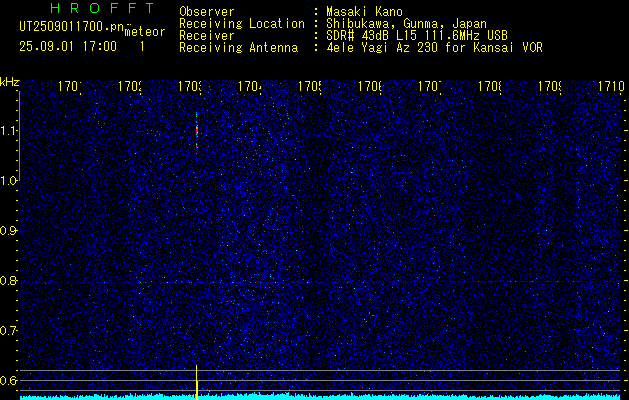Click the 0.8 kHz frequency label
629x400 pixels.
click(x=8, y=280)
